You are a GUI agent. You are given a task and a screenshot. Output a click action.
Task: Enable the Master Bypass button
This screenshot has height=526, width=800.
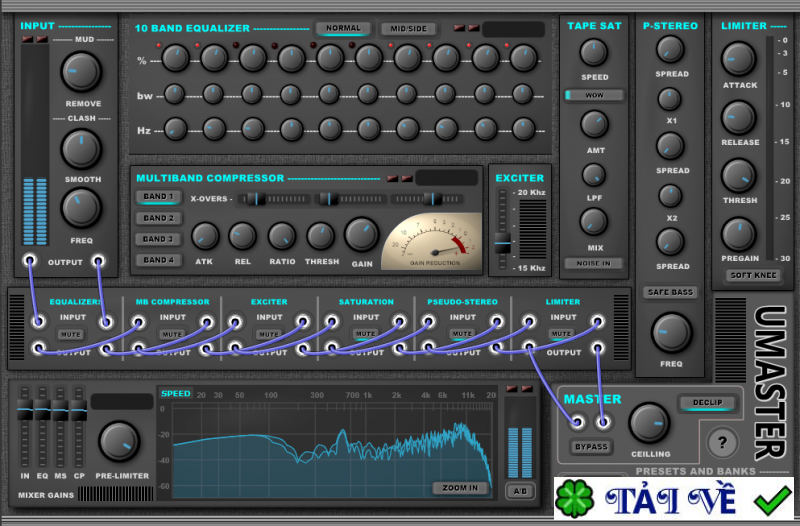pyautogui.click(x=591, y=446)
